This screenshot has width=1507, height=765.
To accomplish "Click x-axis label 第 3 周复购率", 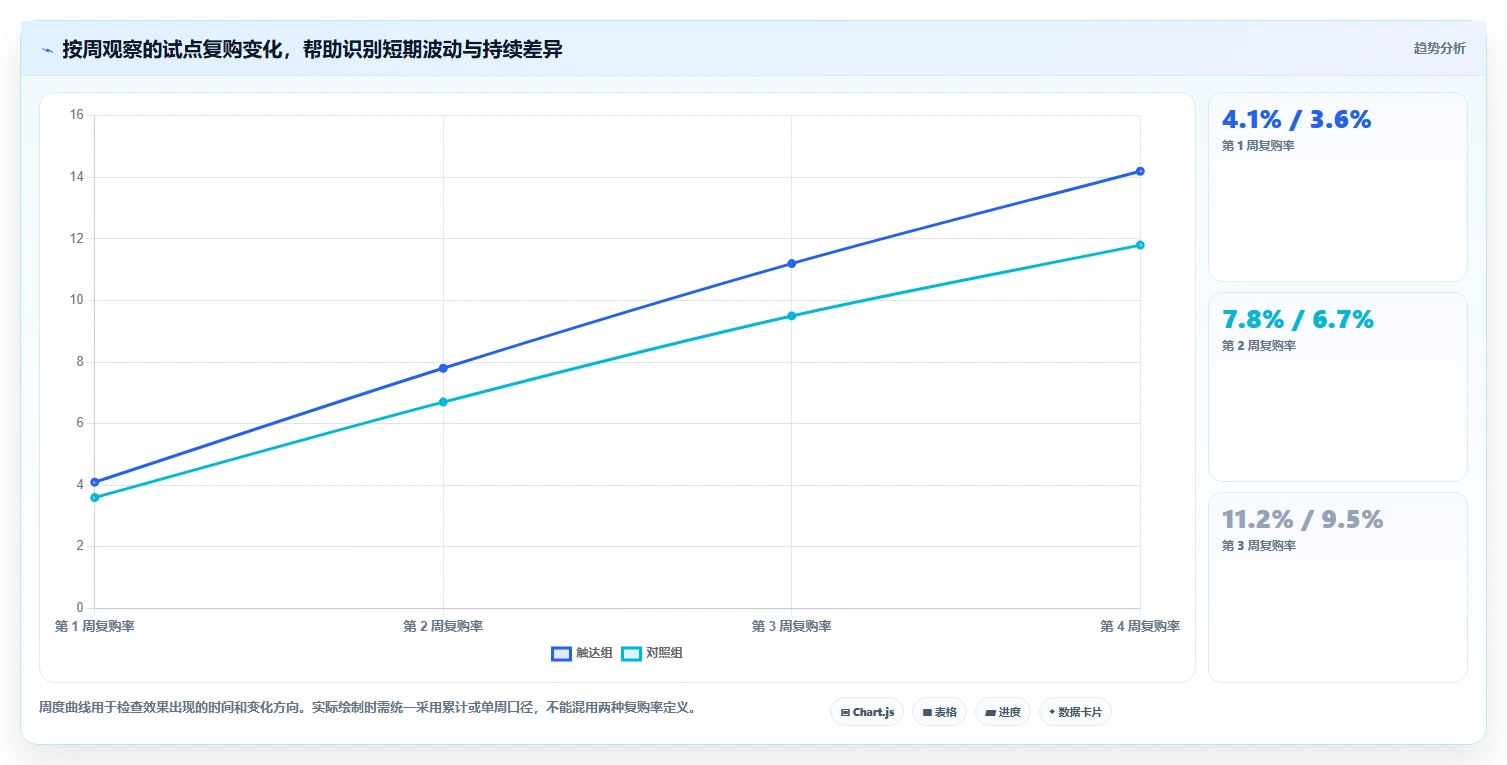I will (x=791, y=626).
